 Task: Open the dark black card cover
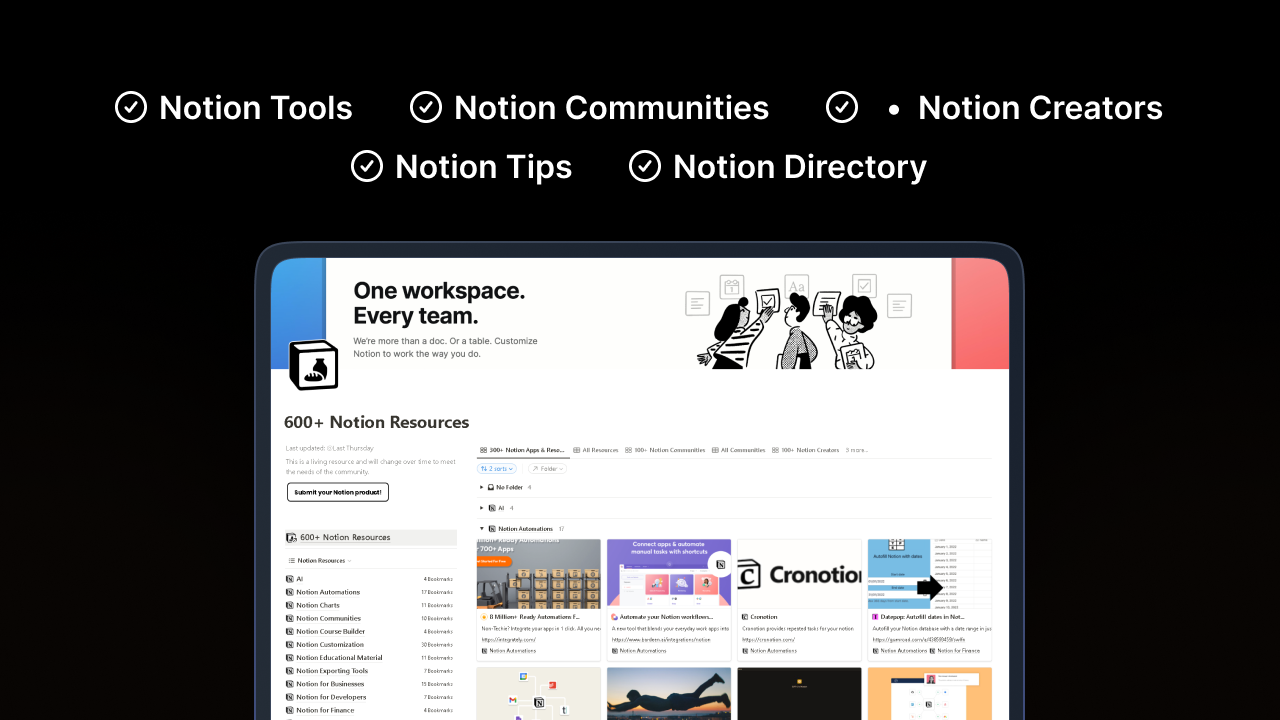799,693
